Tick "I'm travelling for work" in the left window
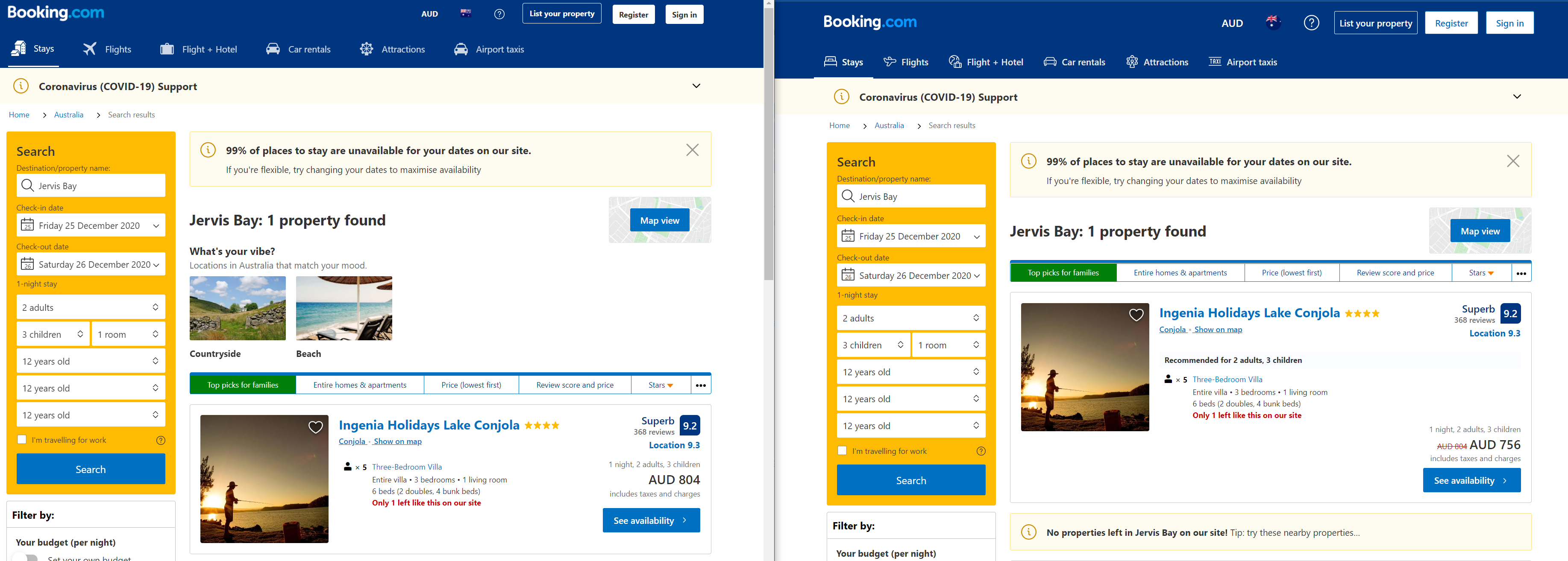The image size is (1568, 561). (x=22, y=439)
